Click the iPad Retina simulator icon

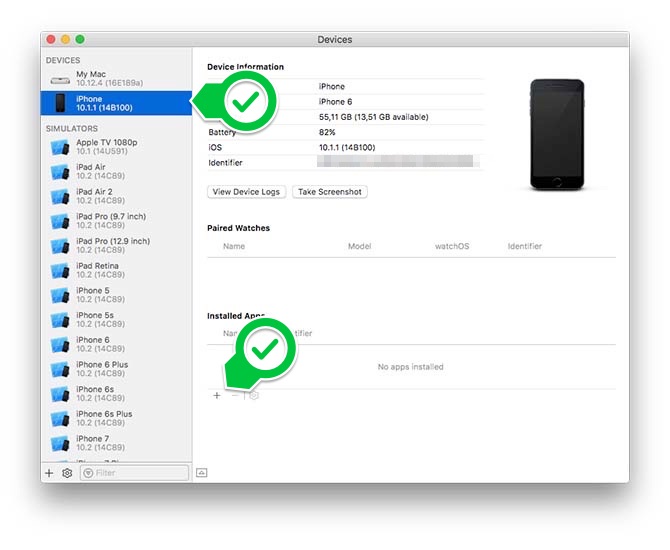(x=60, y=271)
